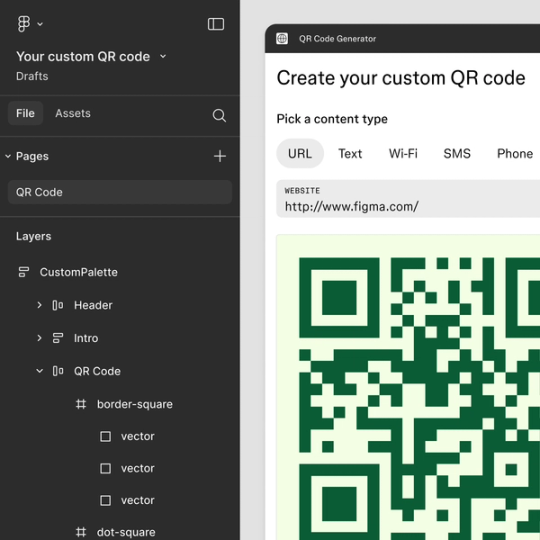
Task: Click the CustomPalette layer icon
Action: click(24, 272)
